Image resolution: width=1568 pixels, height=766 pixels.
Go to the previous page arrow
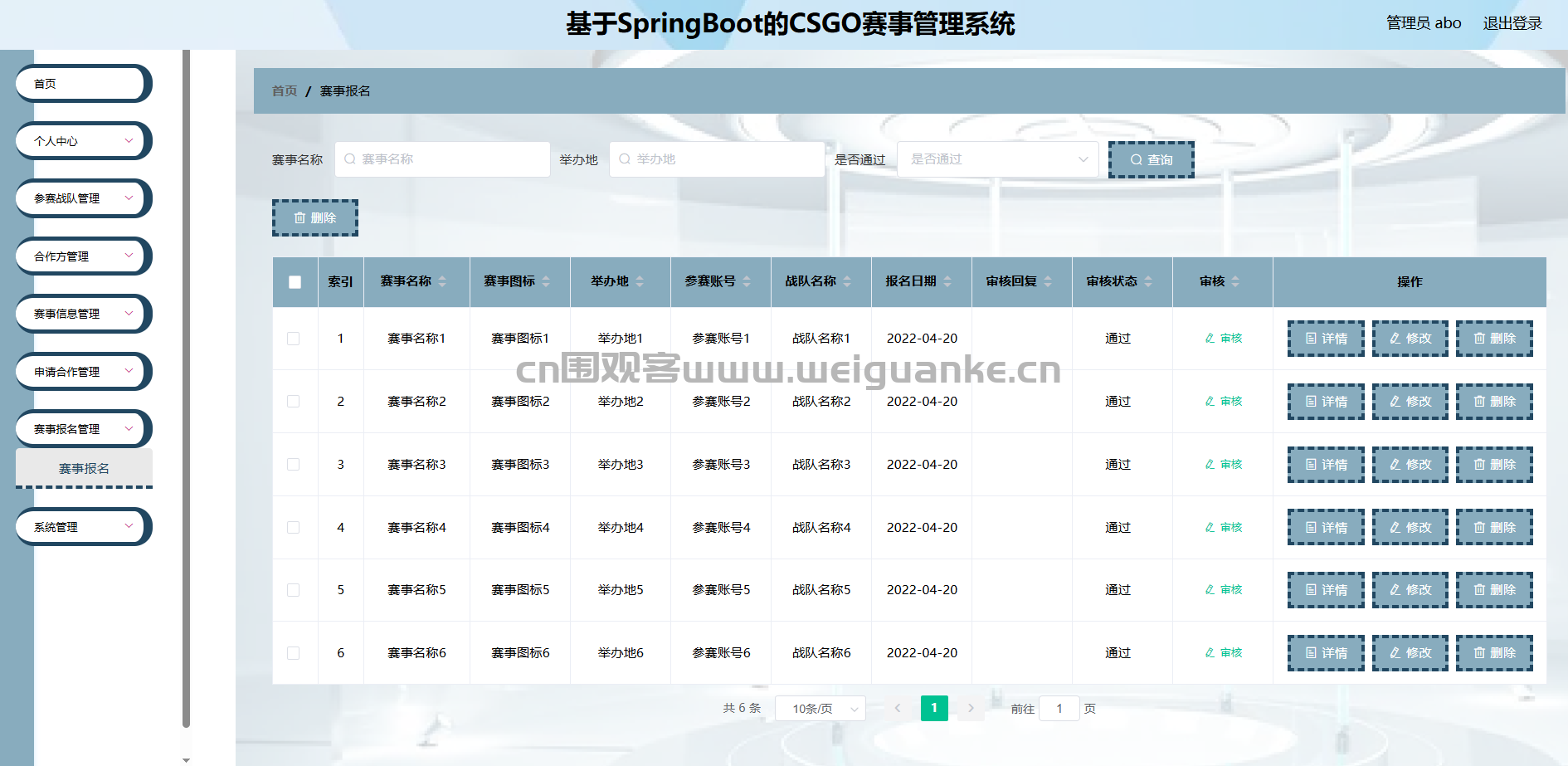coord(897,708)
